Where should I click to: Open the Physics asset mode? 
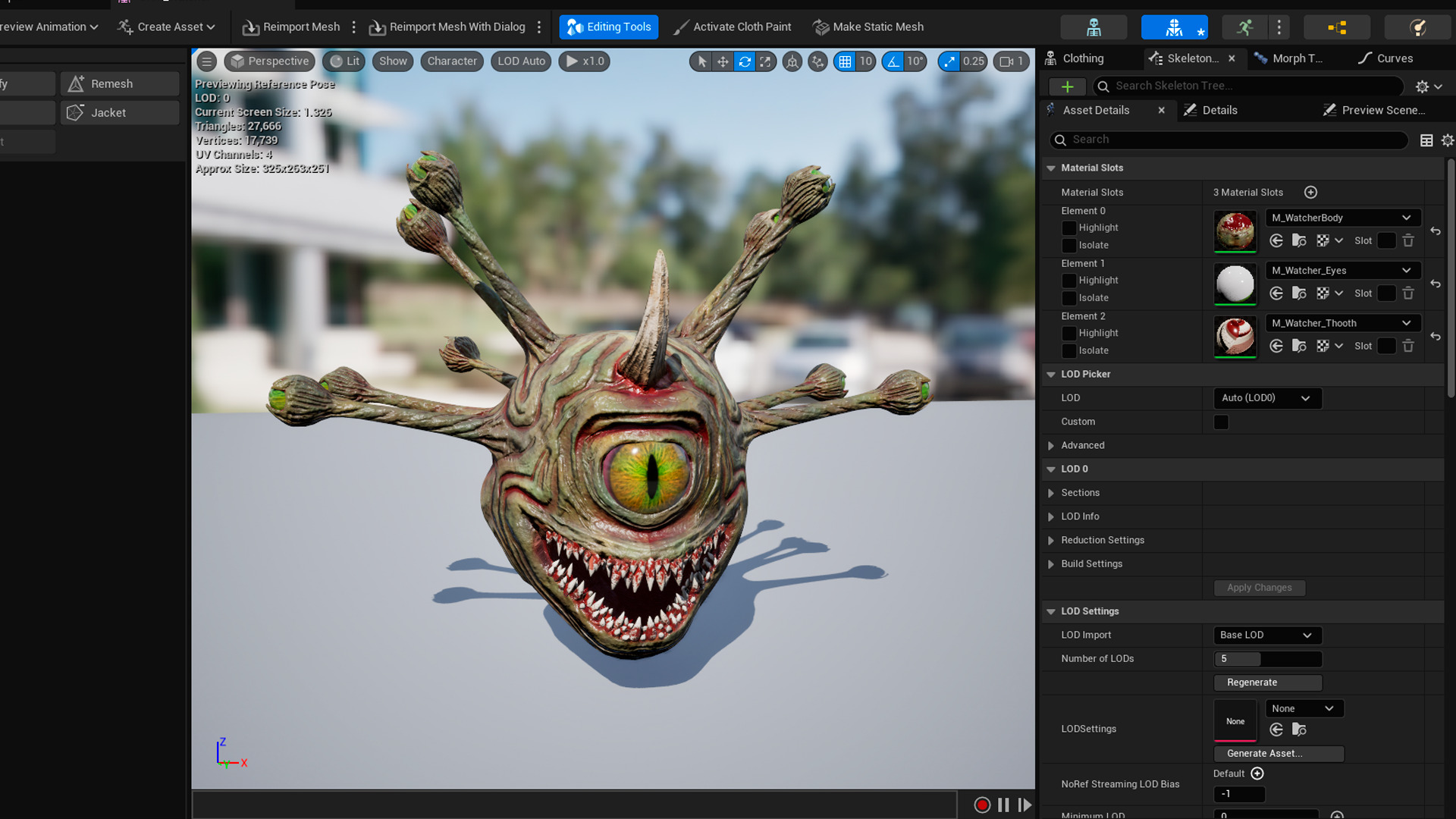point(1417,27)
